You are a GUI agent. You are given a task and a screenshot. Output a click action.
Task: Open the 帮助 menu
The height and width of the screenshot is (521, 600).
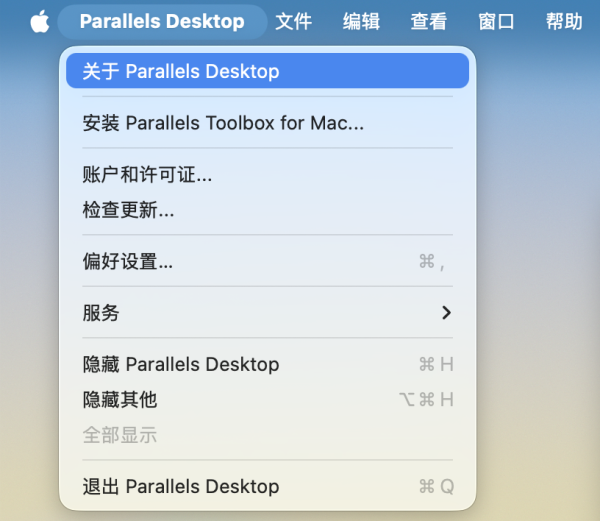point(564,21)
